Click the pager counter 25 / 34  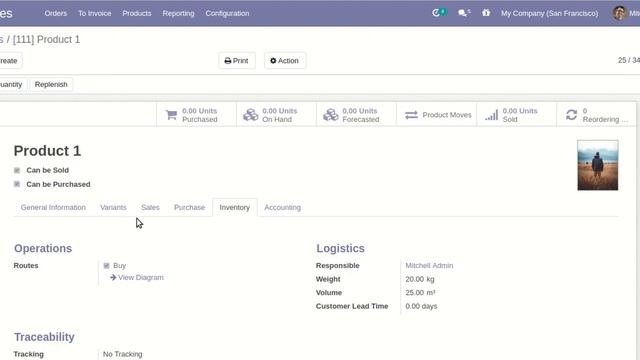(629, 60)
